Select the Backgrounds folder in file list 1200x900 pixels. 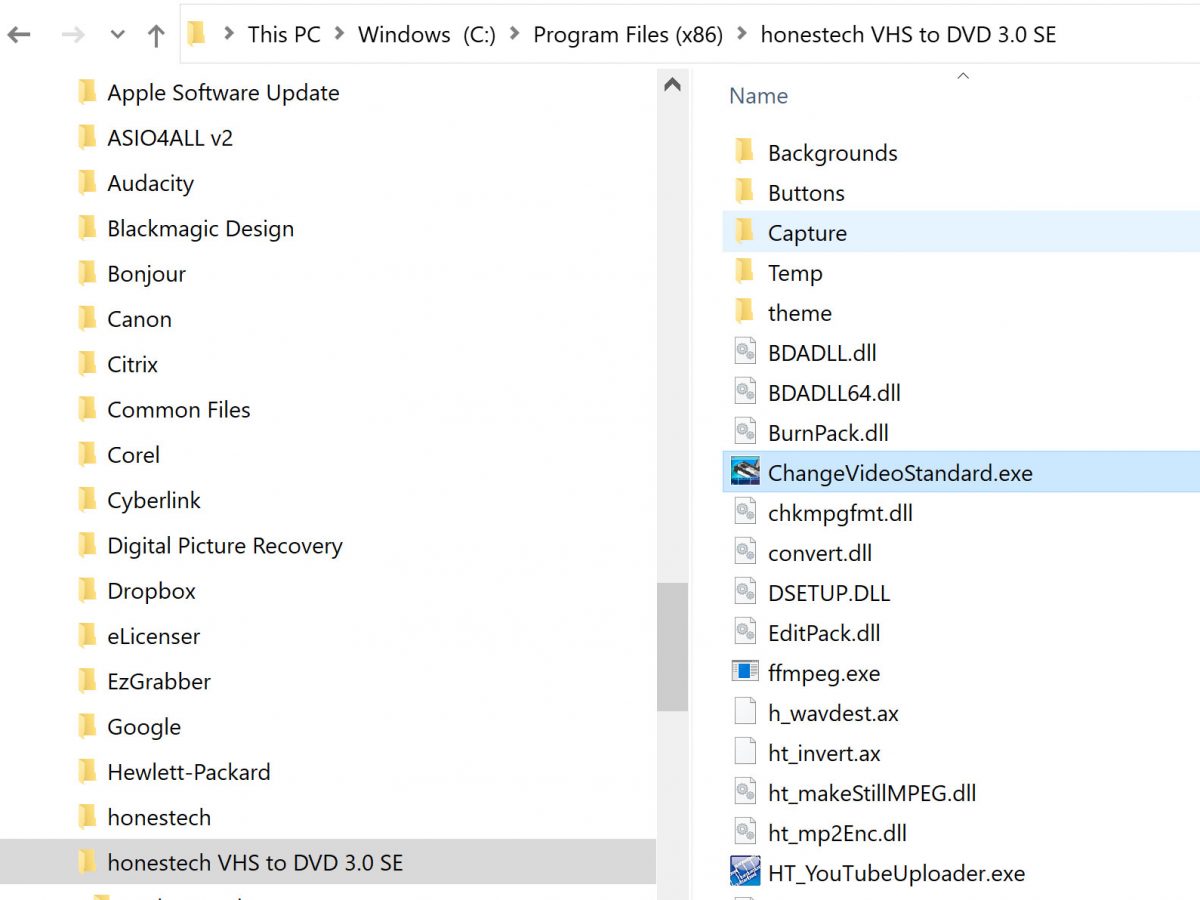point(832,153)
